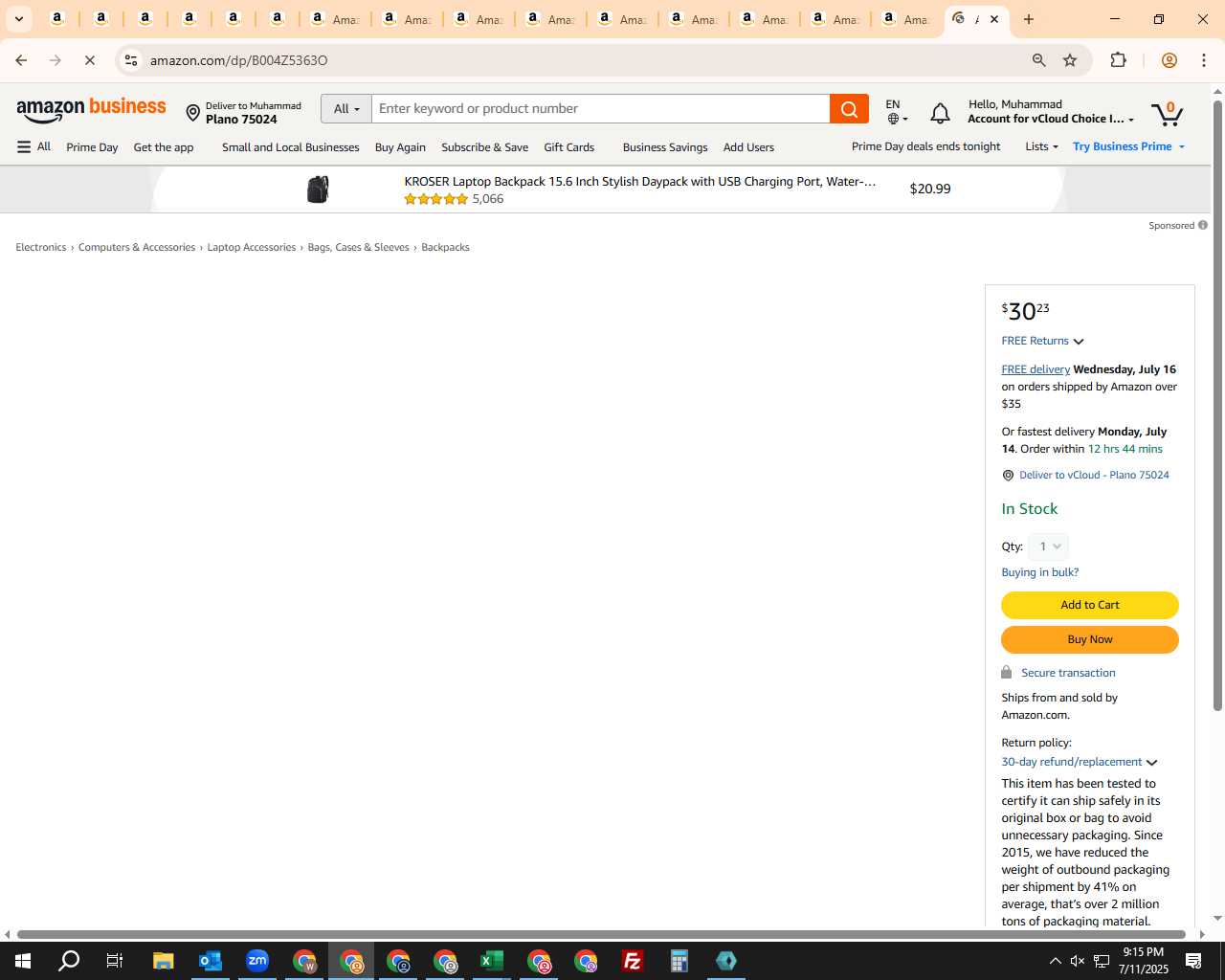The height and width of the screenshot is (980, 1225).
Task: Click the FREE delivery link
Action: coord(1036,369)
